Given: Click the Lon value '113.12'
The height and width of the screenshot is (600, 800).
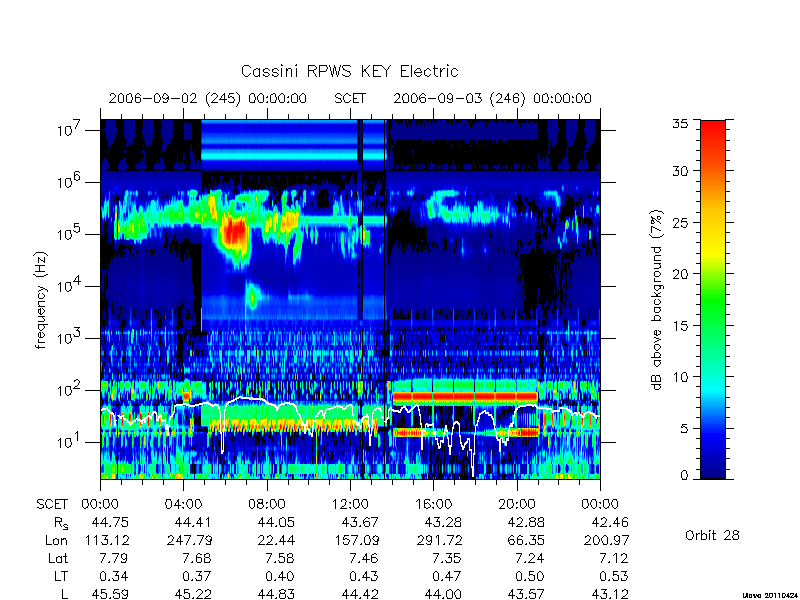Looking at the screenshot, I should pos(106,540).
